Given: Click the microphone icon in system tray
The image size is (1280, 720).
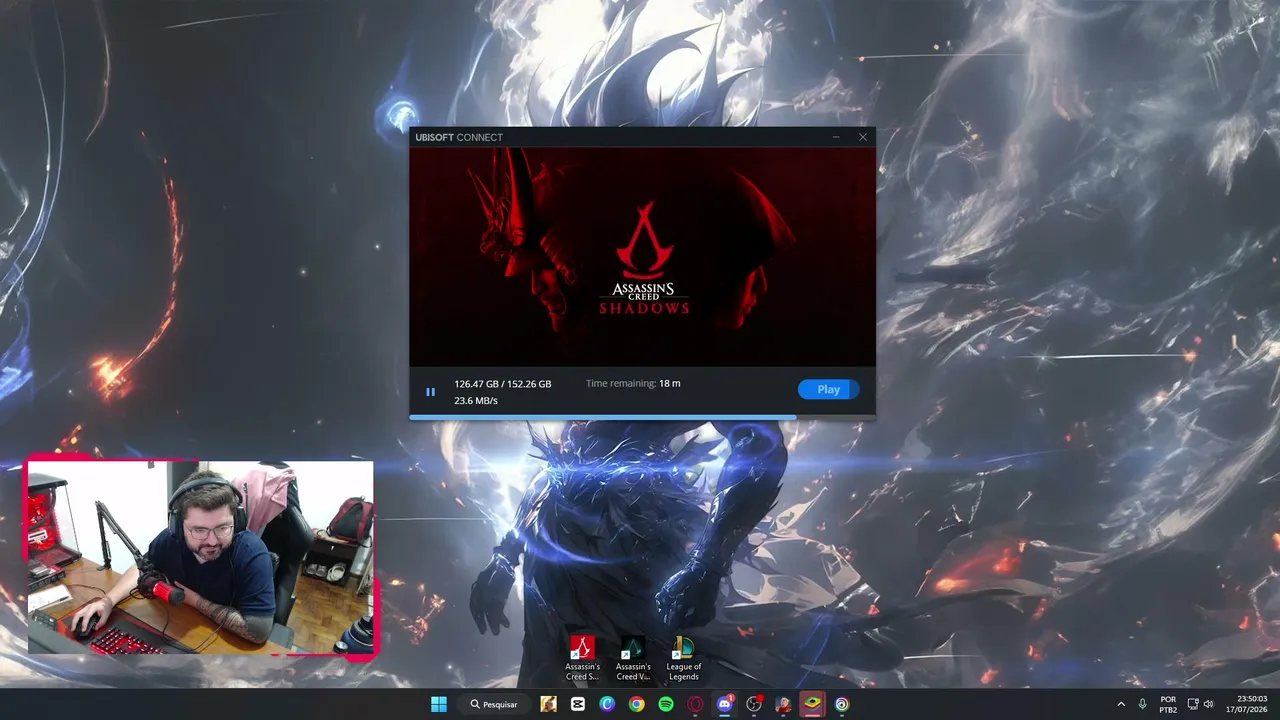Looking at the screenshot, I should click(1143, 704).
